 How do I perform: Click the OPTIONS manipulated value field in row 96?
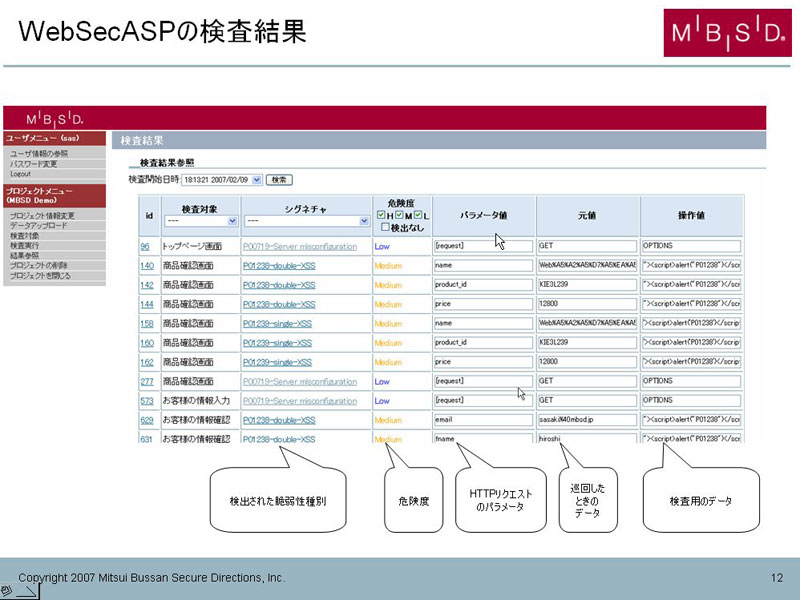(691, 246)
